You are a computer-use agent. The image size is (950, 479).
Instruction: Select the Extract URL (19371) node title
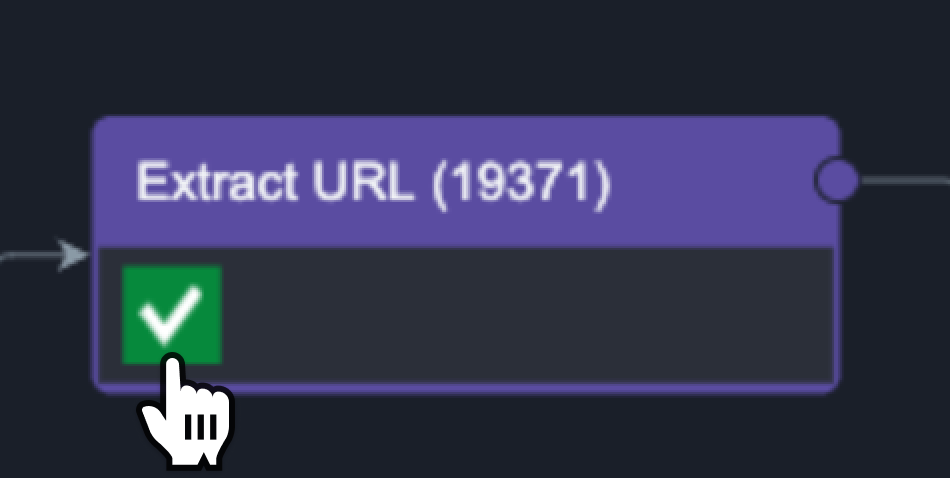pyautogui.click(x=372, y=182)
